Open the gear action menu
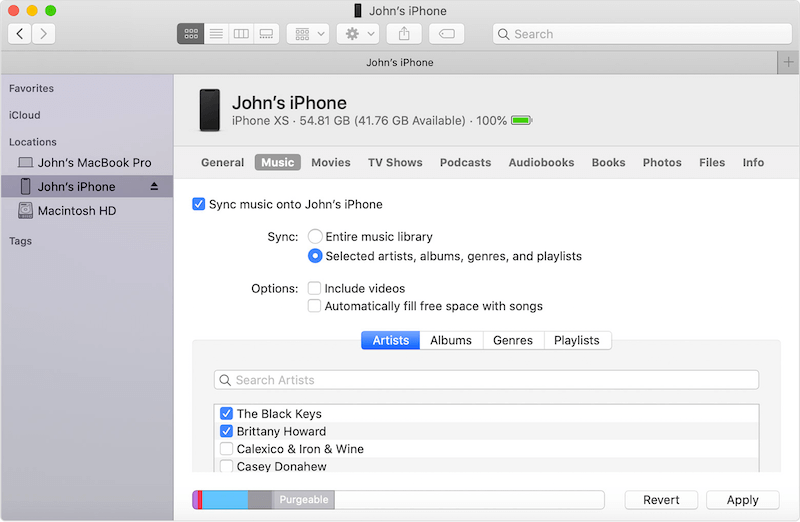 pos(358,34)
